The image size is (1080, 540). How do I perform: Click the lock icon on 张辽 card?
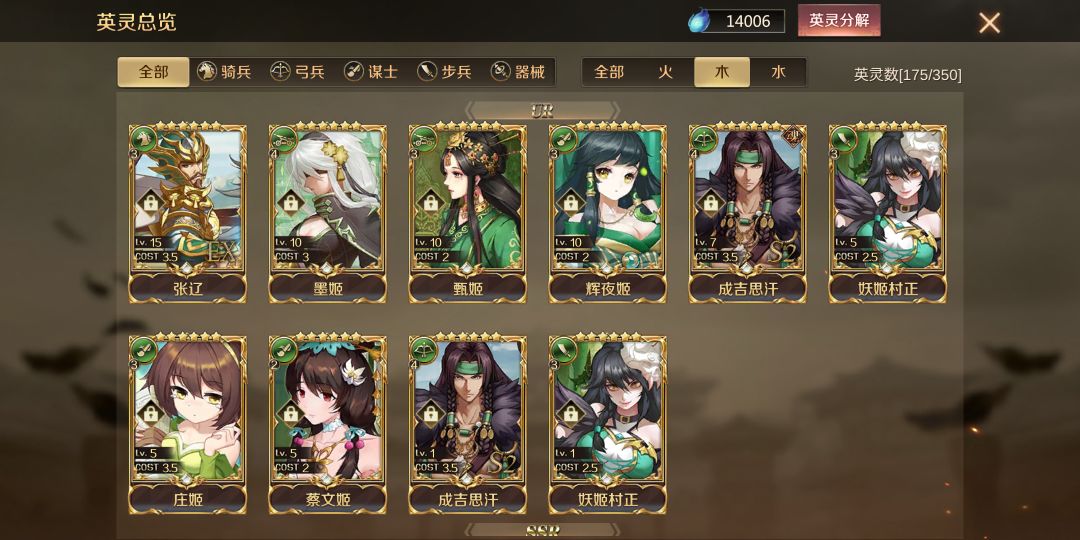tap(151, 202)
